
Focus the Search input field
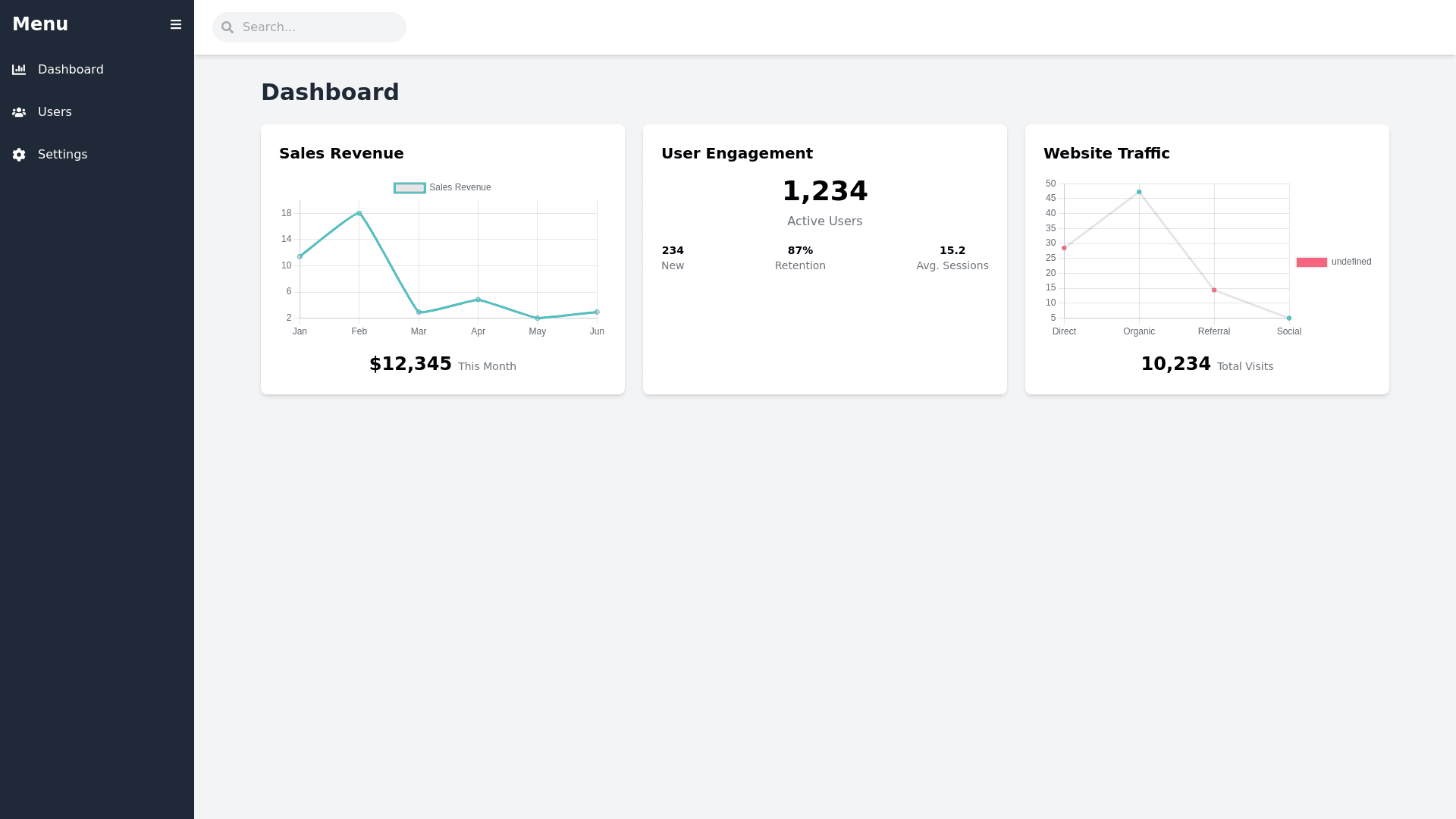click(318, 27)
